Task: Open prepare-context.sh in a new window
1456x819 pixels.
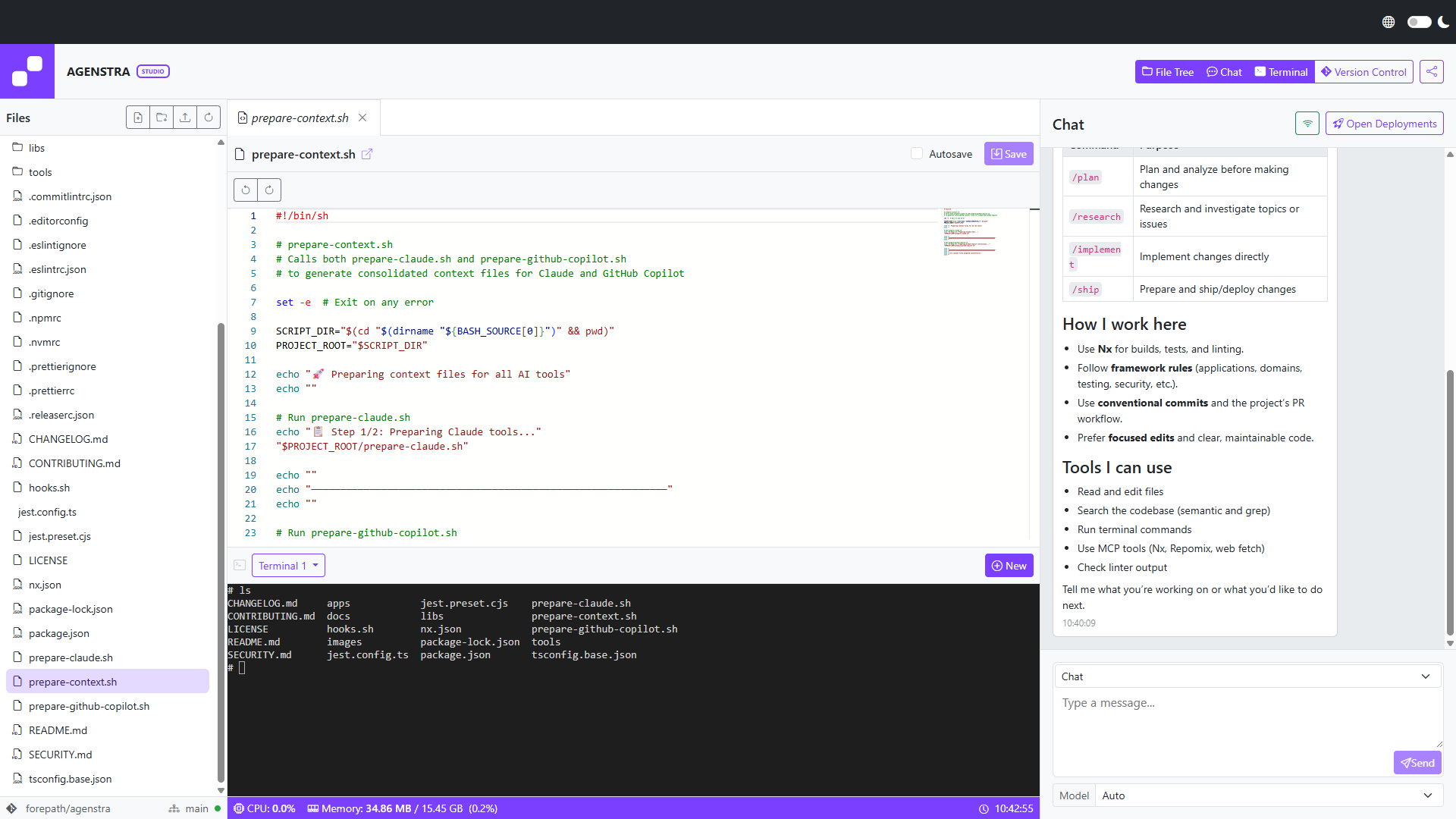Action: pos(368,154)
